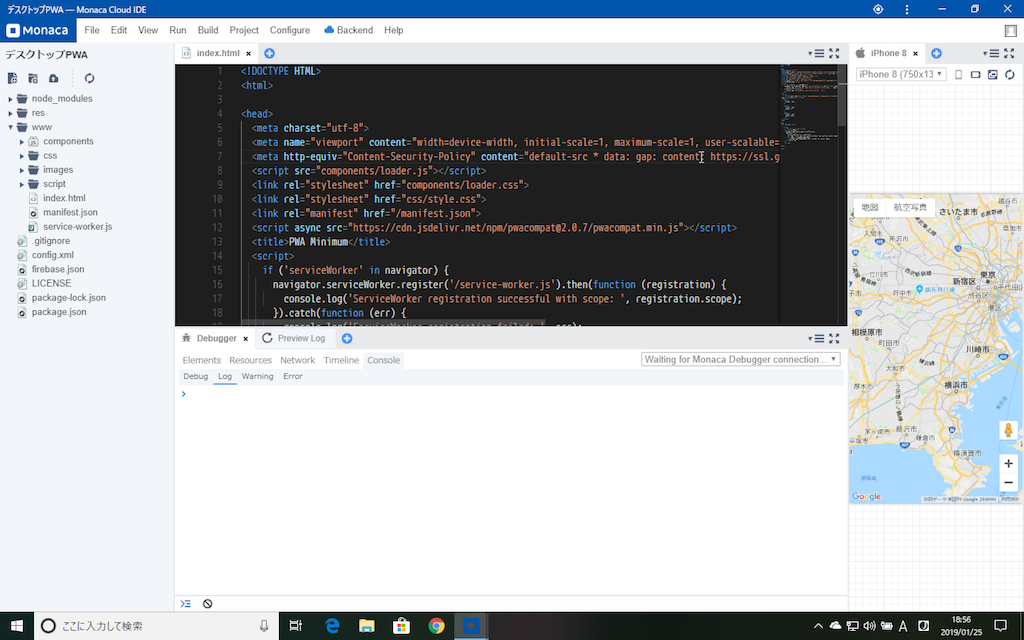Close the iPhone 8 preview tab
1024x640 pixels.
point(916,54)
